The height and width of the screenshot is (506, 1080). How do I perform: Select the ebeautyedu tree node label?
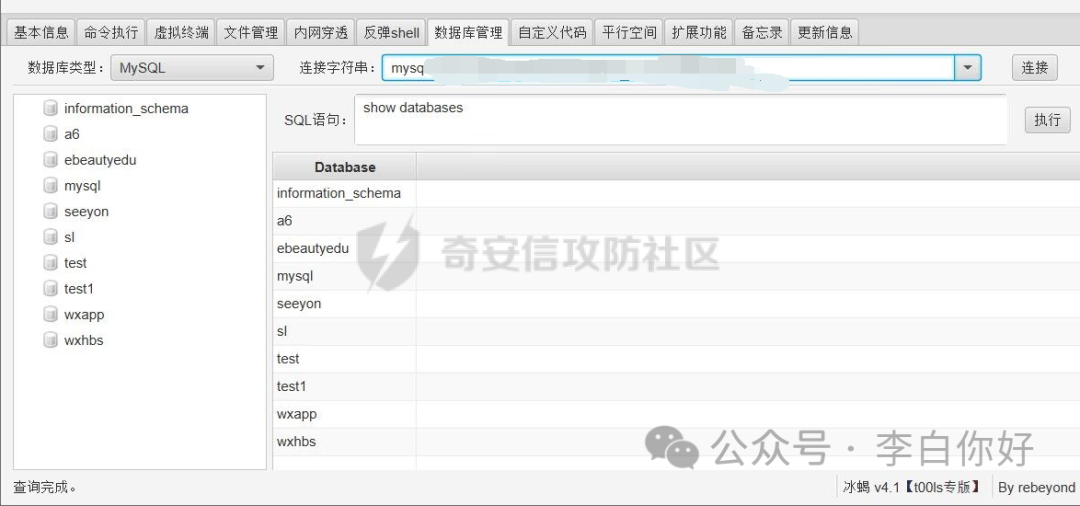[100, 160]
